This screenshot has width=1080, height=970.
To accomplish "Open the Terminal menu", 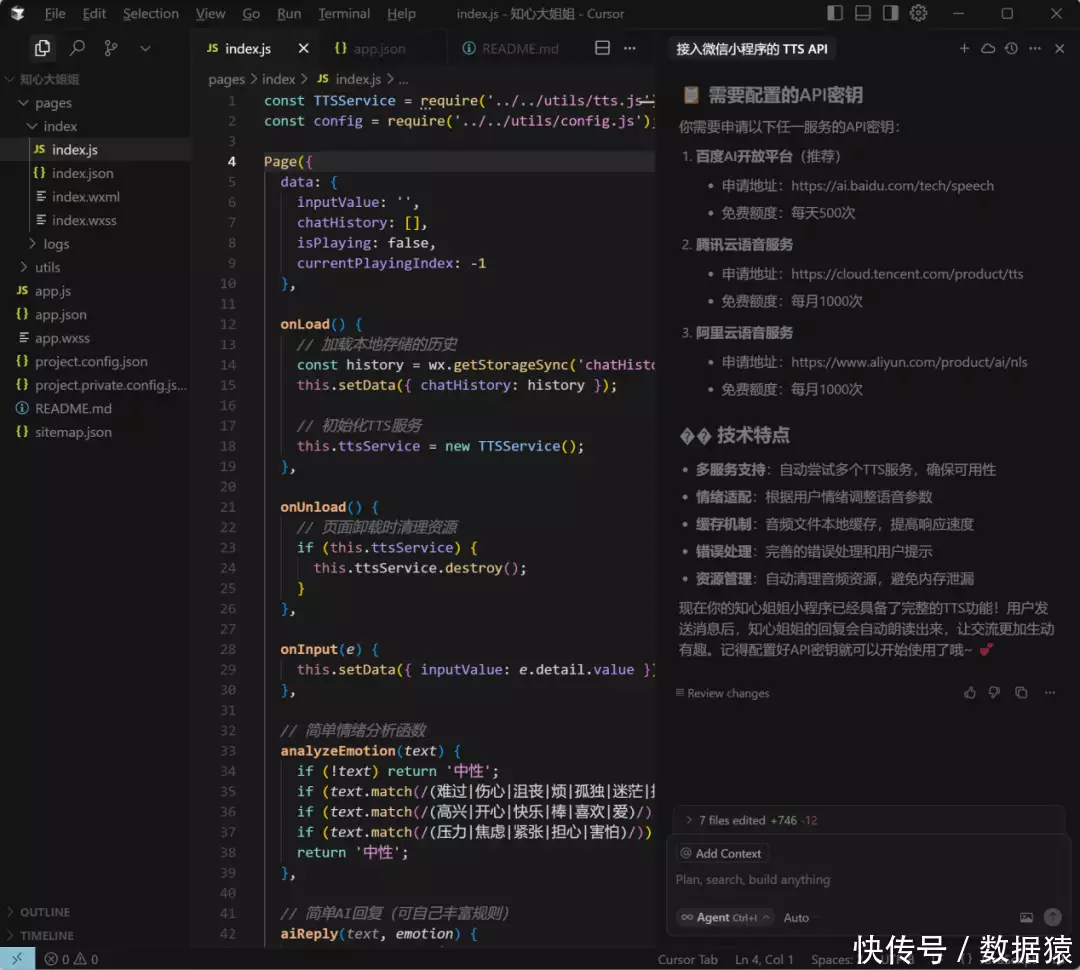I will click(344, 14).
